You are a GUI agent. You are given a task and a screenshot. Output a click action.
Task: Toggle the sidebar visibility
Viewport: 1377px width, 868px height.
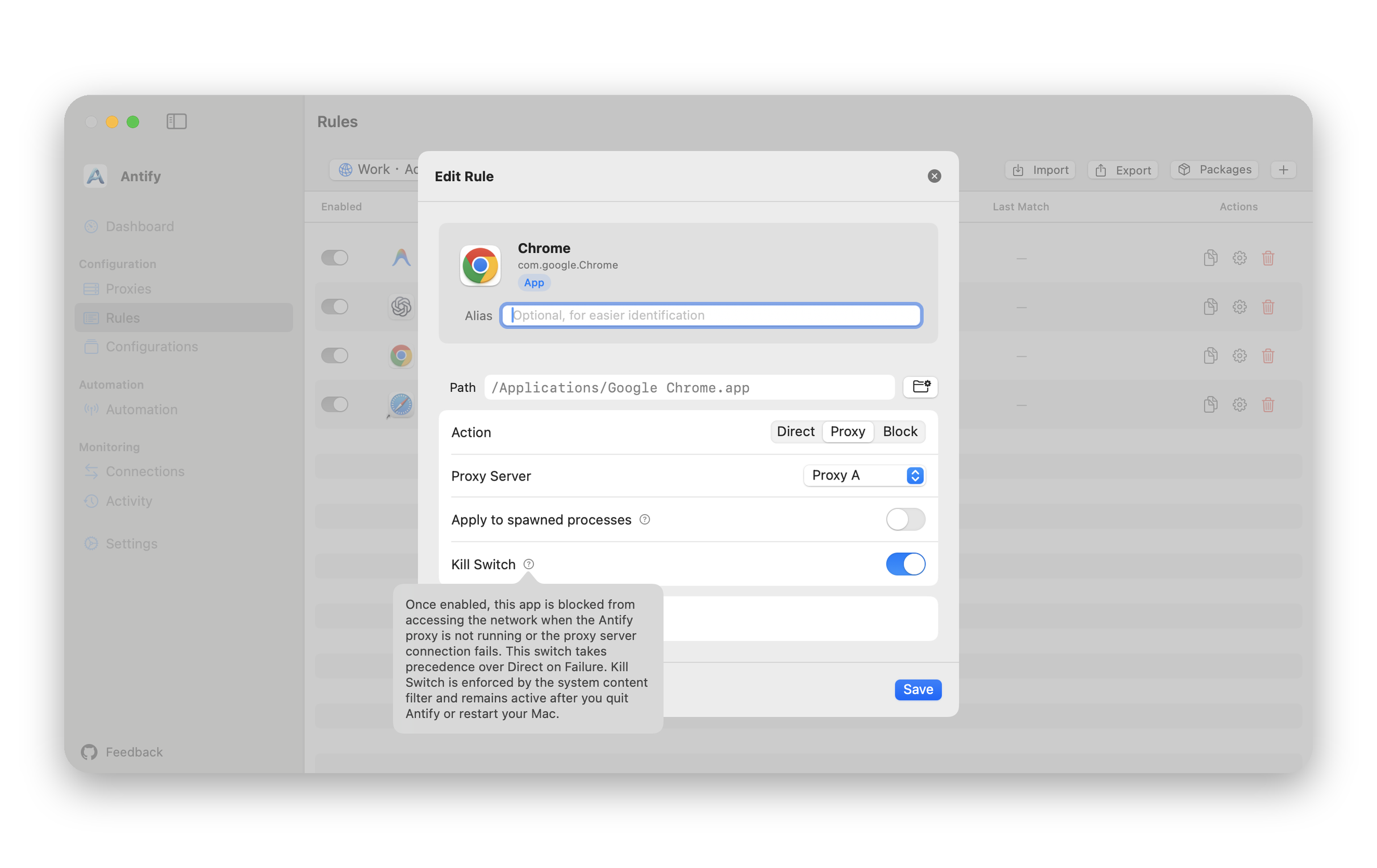(177, 121)
